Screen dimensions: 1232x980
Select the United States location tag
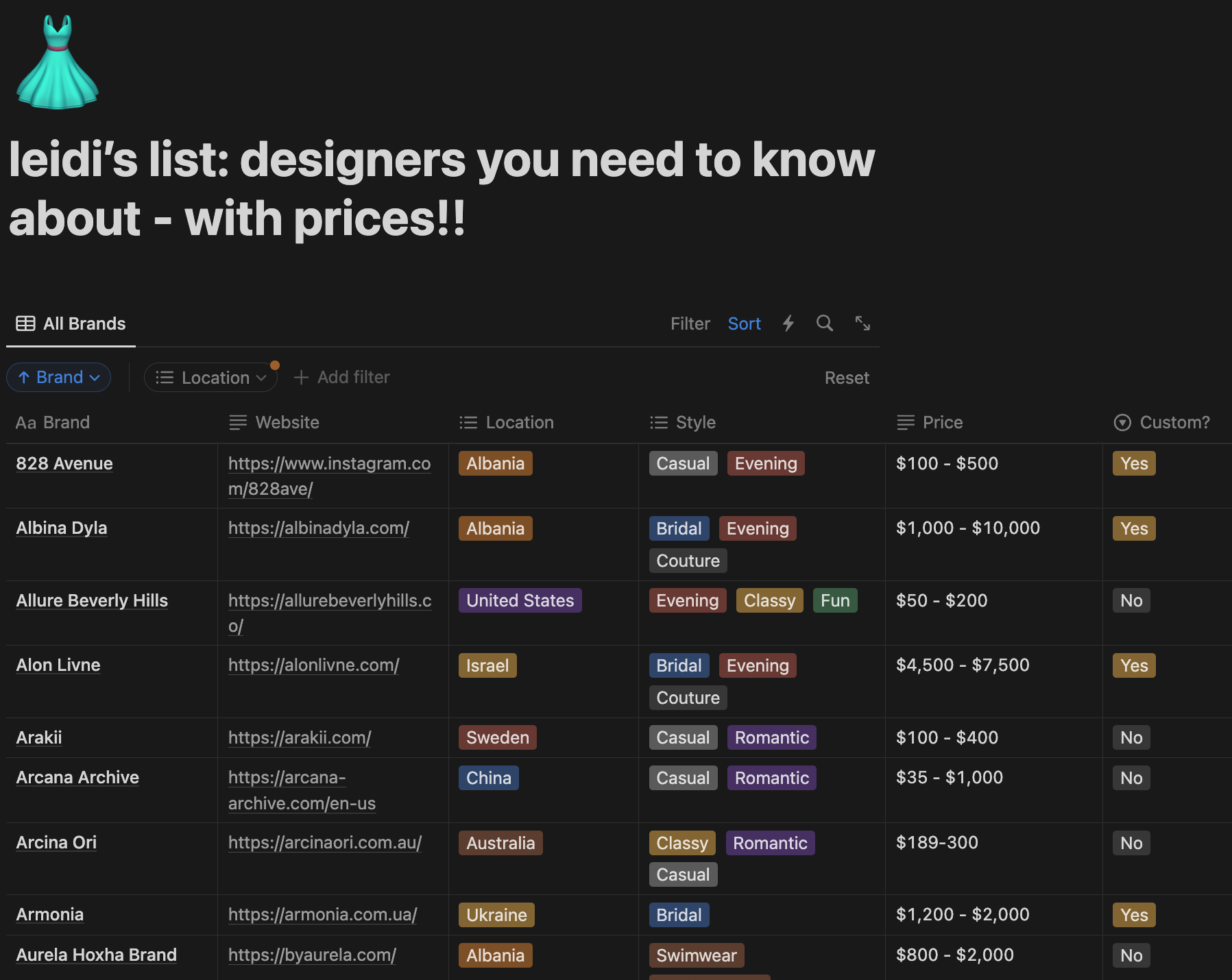520,600
